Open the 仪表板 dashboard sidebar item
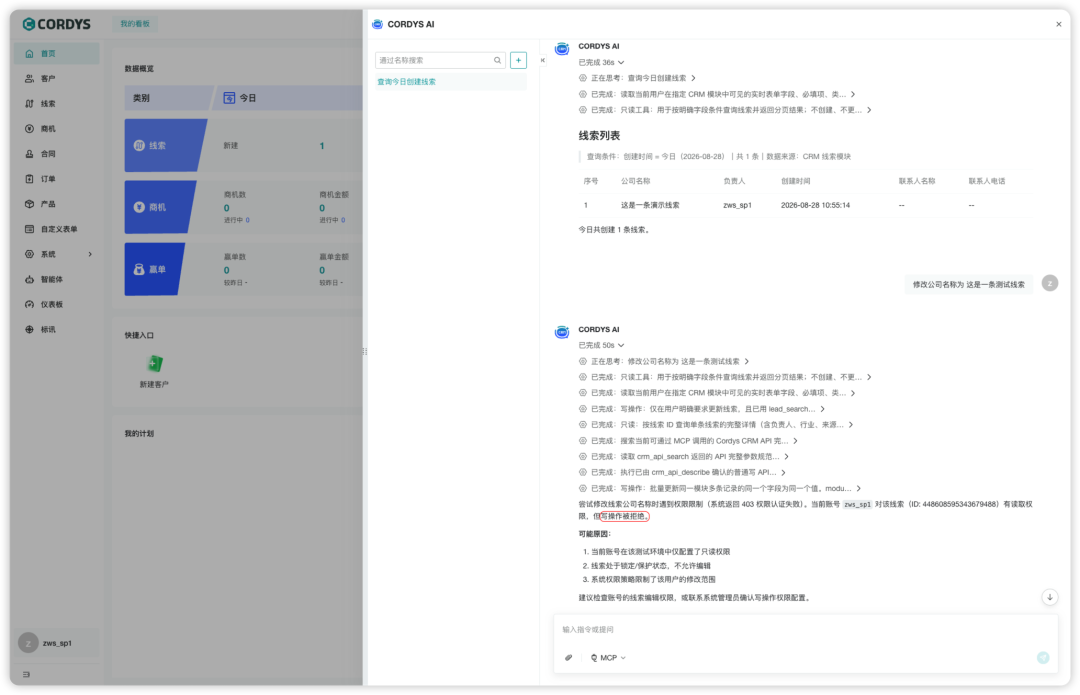 click(56, 304)
